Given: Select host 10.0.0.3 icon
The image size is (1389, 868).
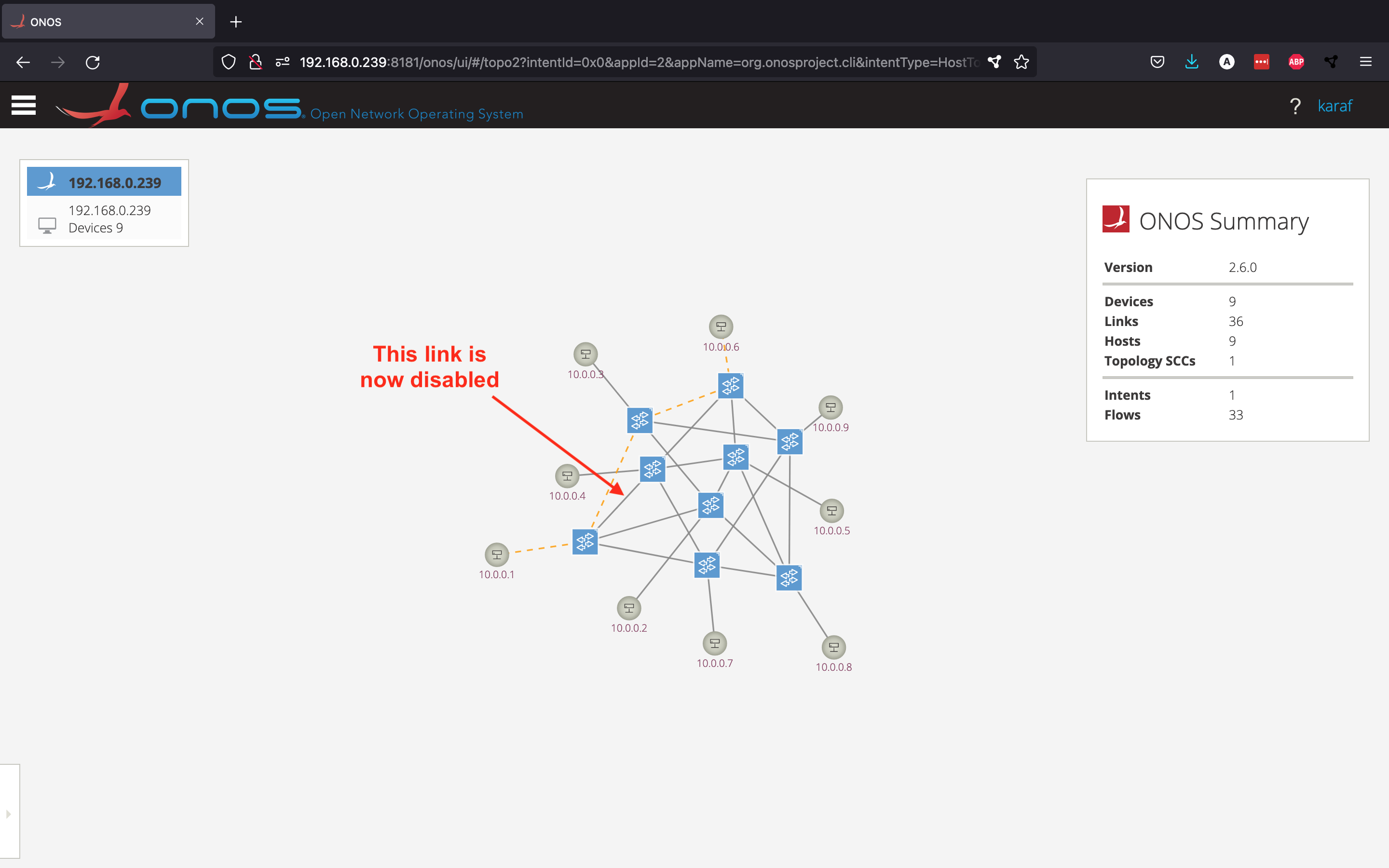Looking at the screenshot, I should tap(586, 354).
